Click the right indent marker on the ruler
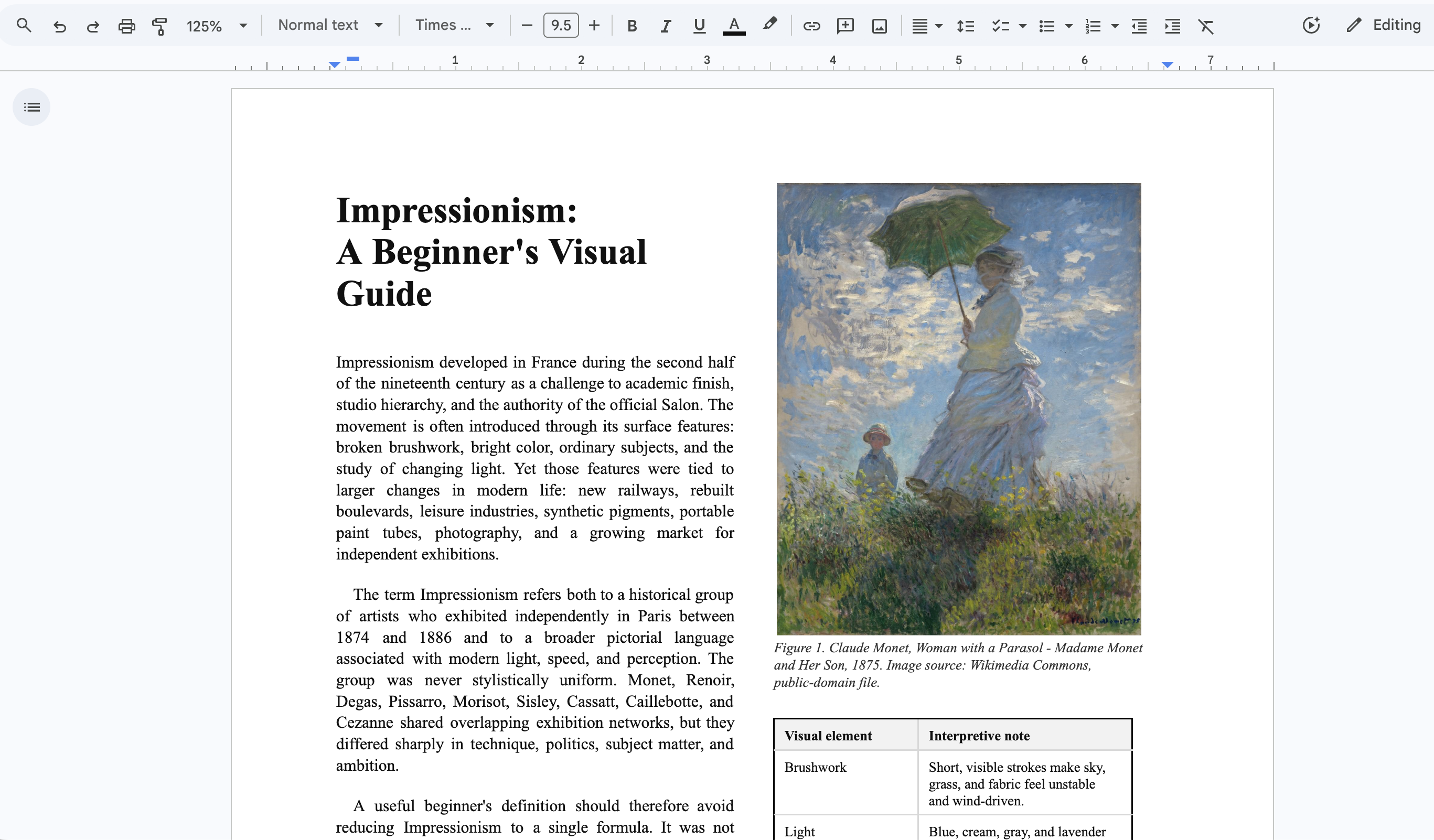The height and width of the screenshot is (840, 1434). click(x=1168, y=66)
